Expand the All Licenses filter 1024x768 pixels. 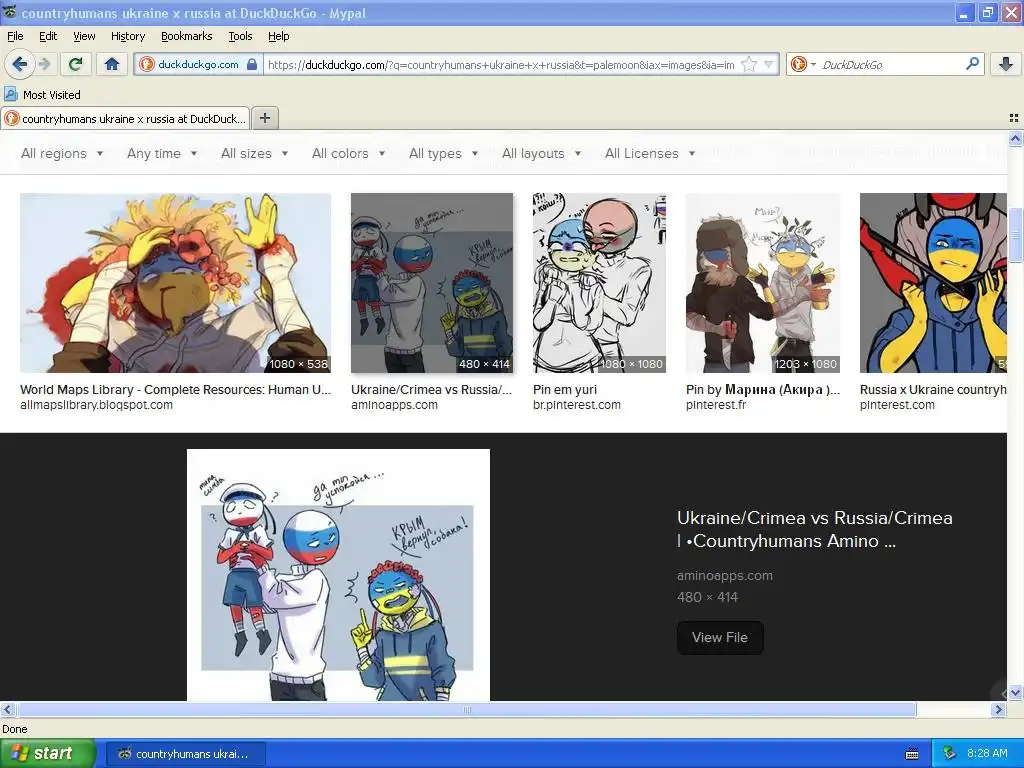[x=649, y=153]
